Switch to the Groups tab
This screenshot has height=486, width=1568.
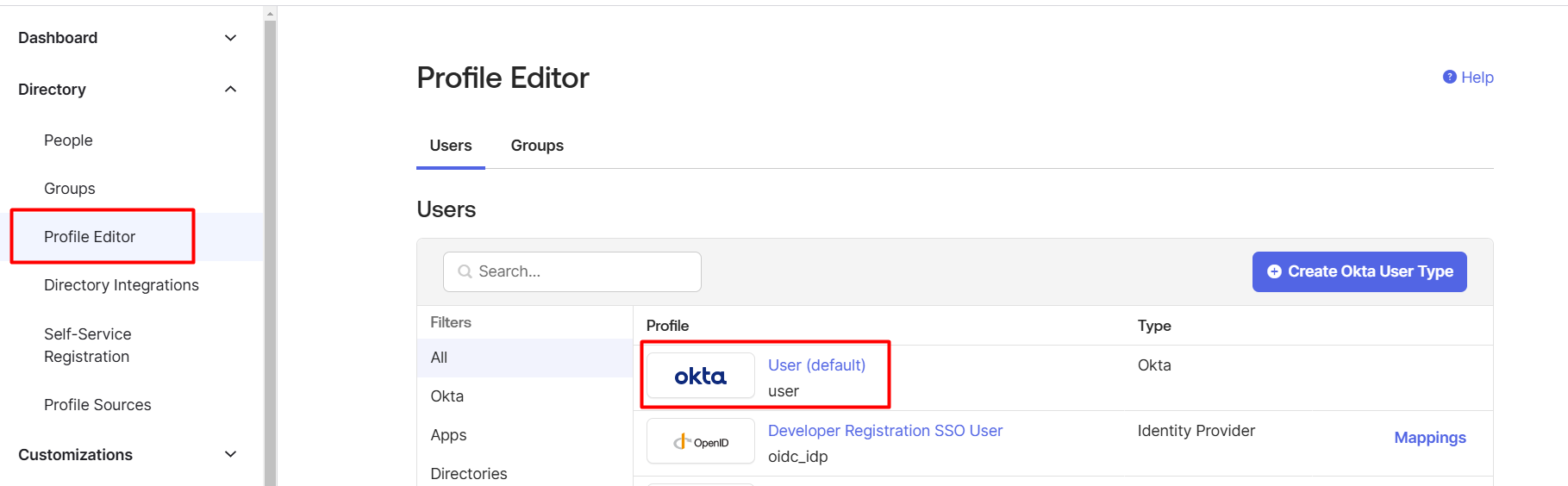(537, 146)
